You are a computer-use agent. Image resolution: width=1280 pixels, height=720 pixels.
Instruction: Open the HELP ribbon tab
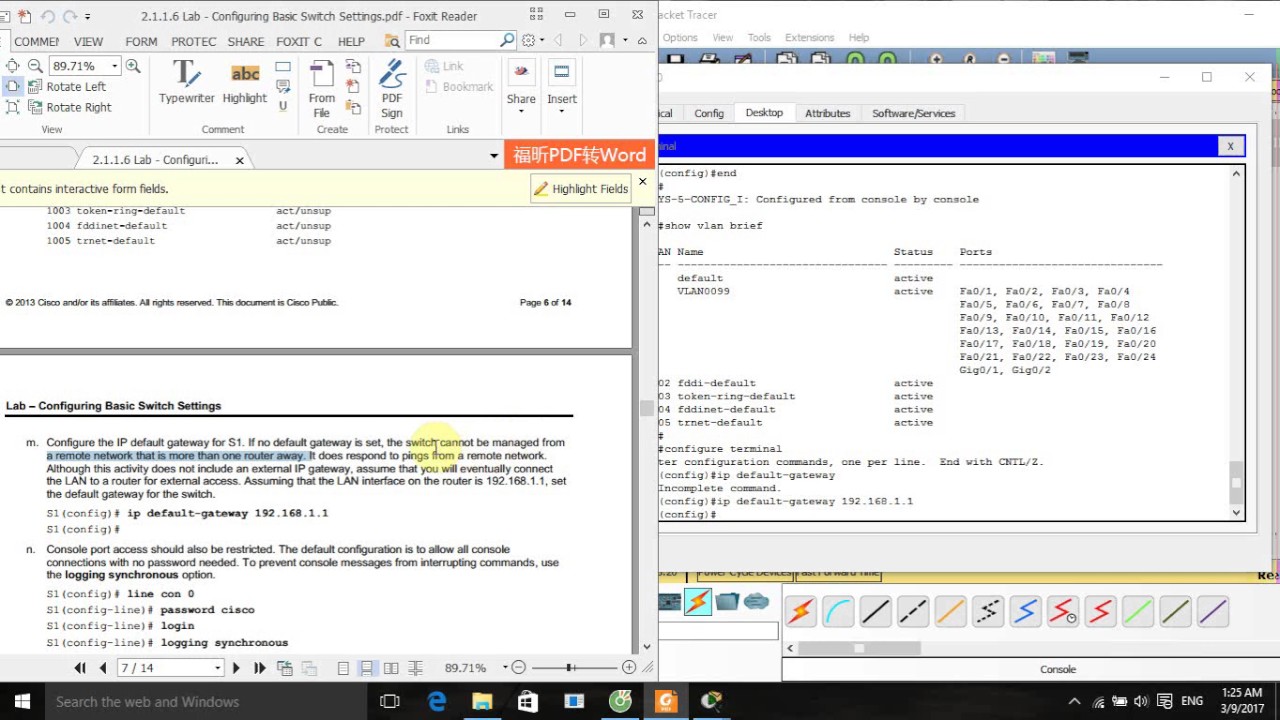pos(351,41)
